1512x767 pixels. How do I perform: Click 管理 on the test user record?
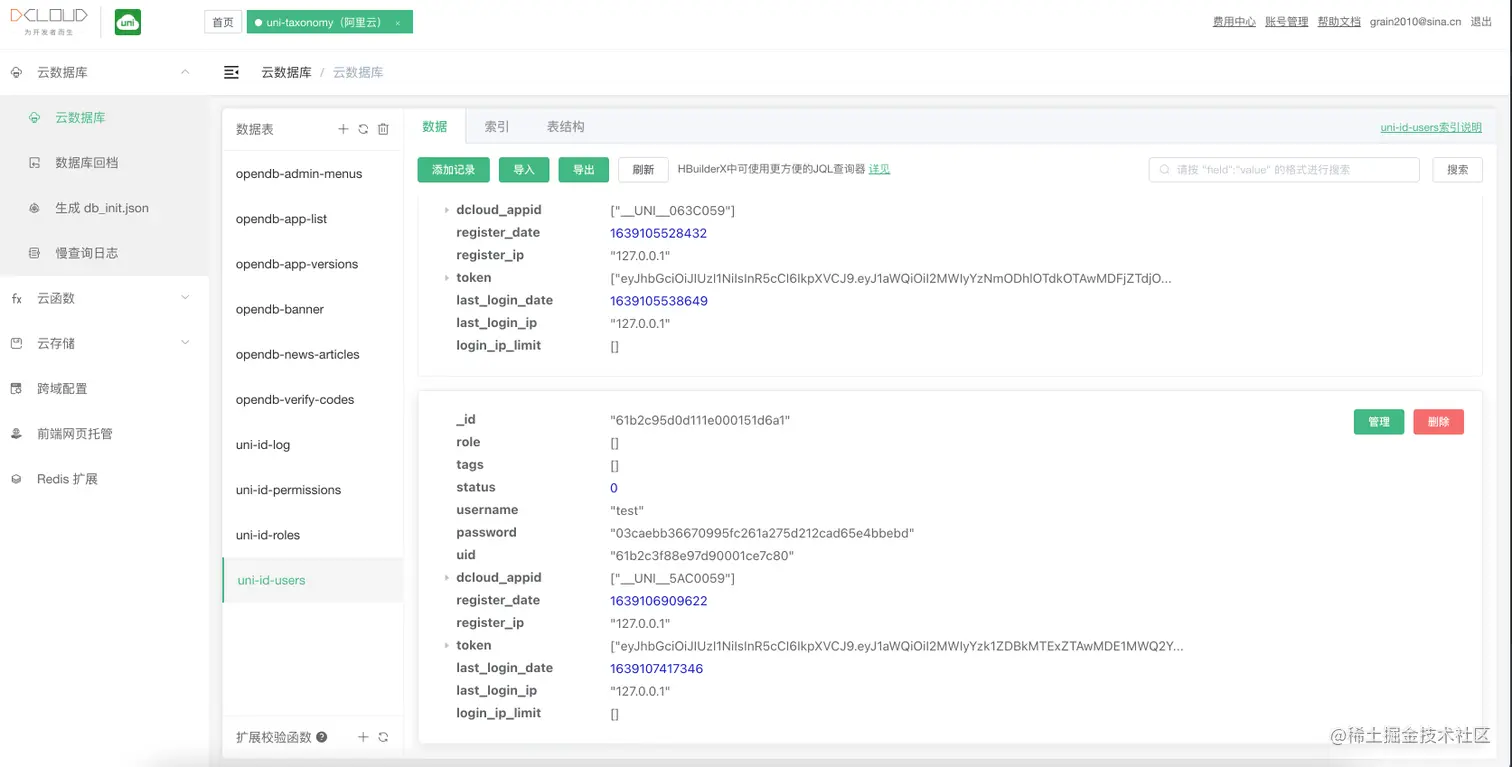coord(1379,422)
